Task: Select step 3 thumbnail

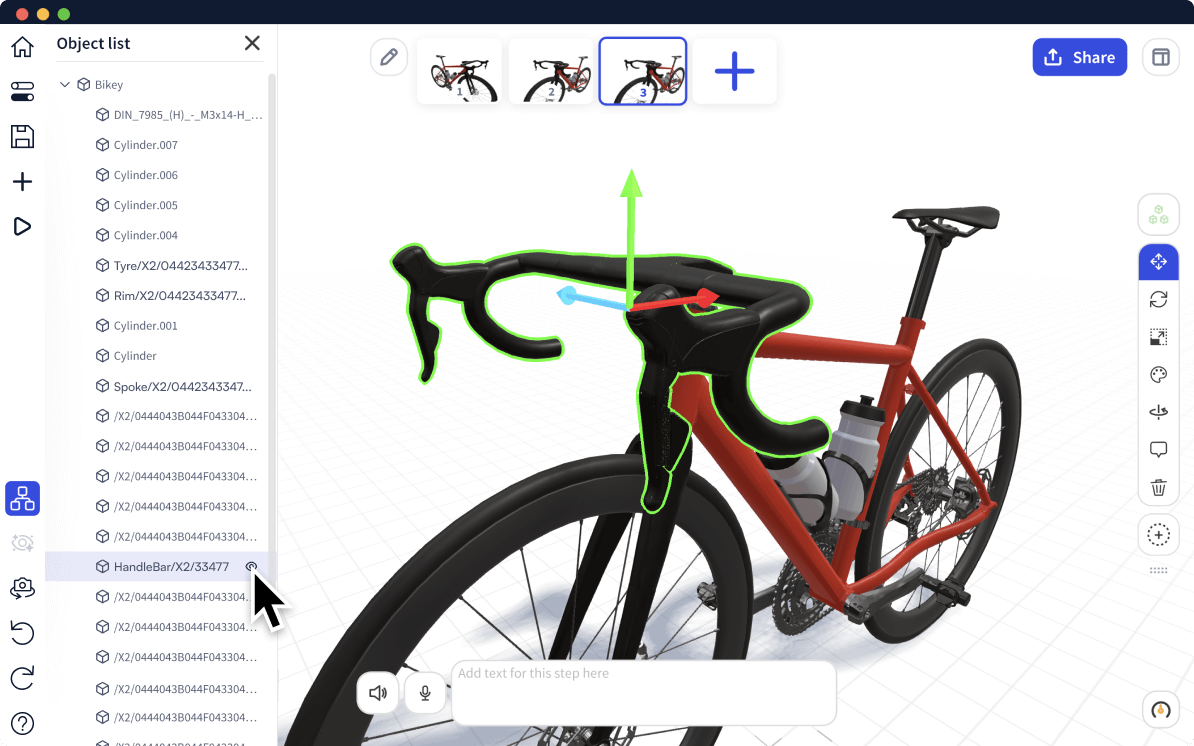Action: [x=643, y=72]
